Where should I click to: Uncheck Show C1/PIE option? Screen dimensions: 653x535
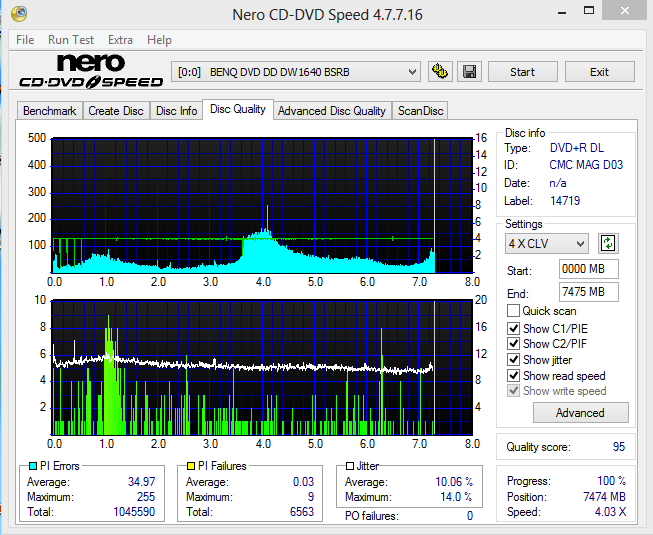513,328
